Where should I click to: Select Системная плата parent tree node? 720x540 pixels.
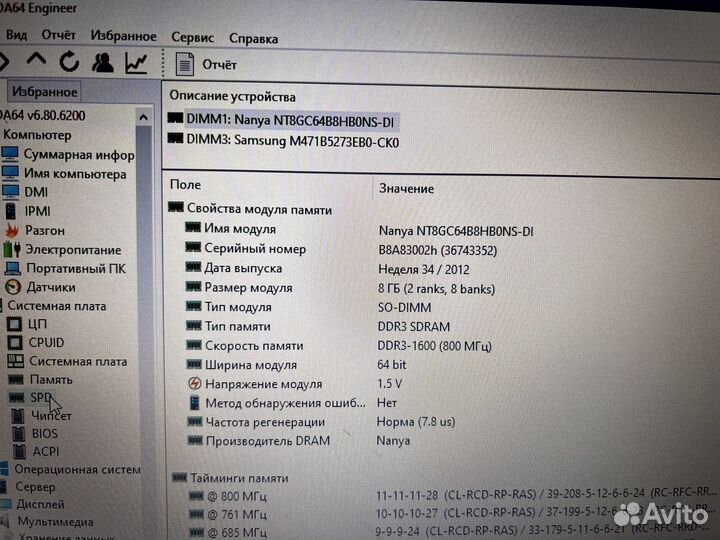[x=56, y=306]
